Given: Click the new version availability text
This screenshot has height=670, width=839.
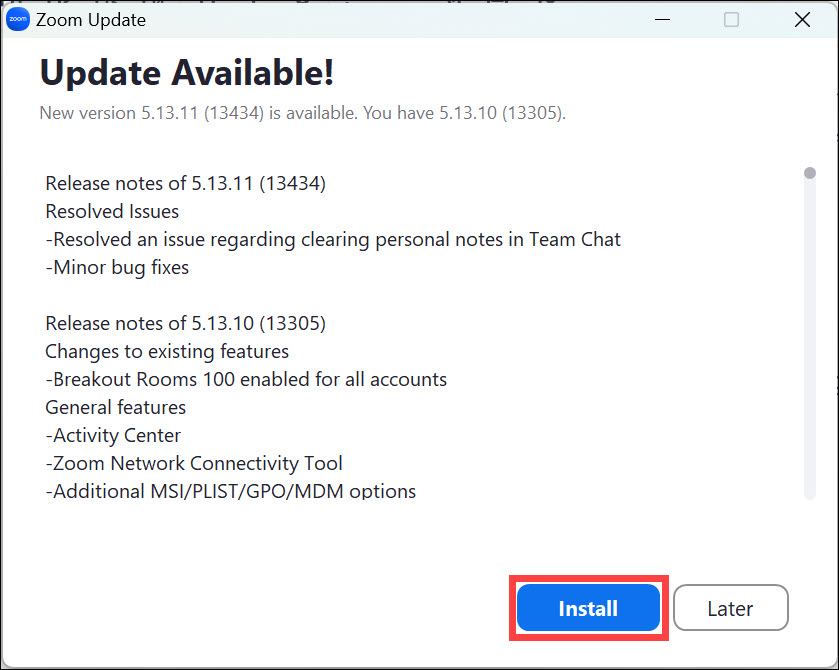Looking at the screenshot, I should coord(302,113).
